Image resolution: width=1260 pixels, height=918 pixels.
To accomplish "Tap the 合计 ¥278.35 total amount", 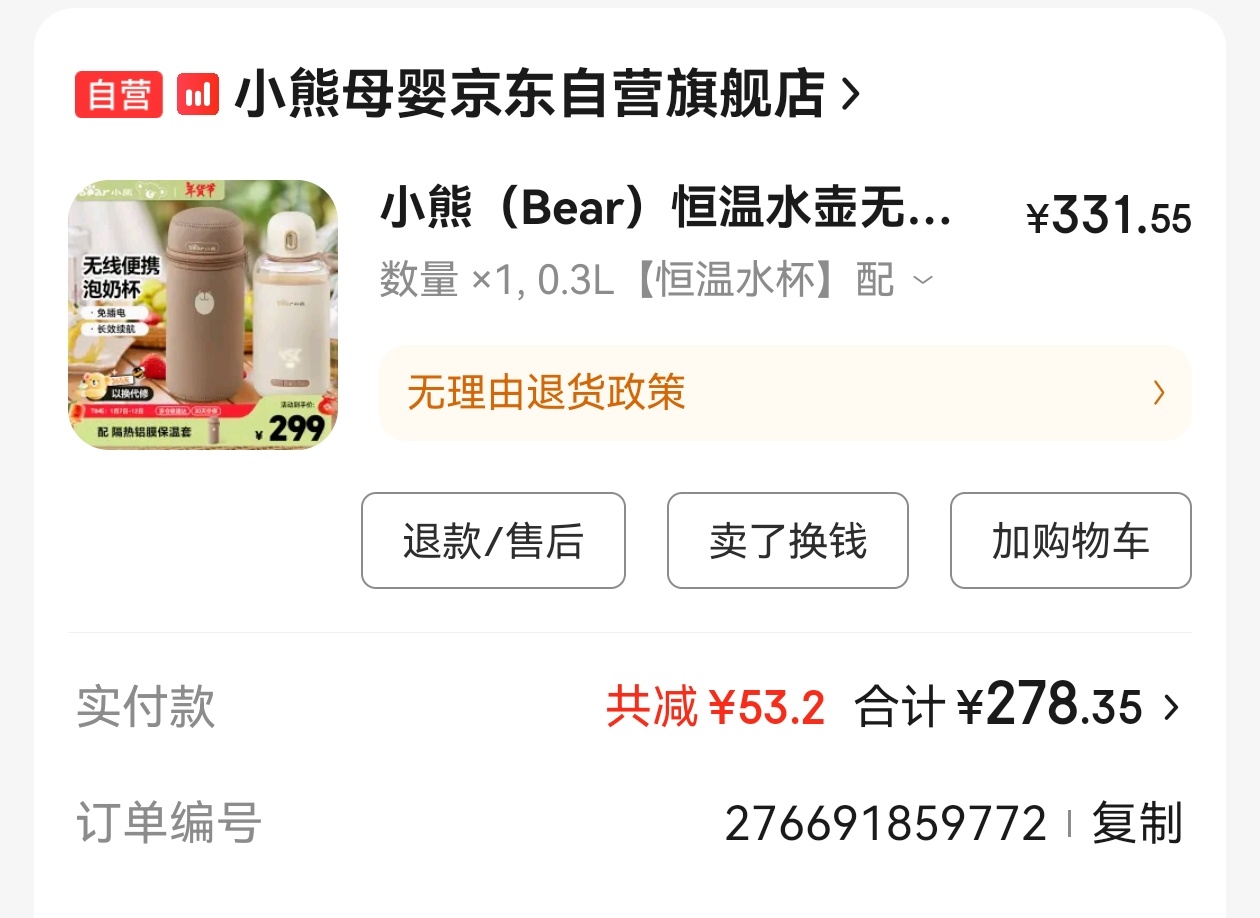I will [x=998, y=706].
